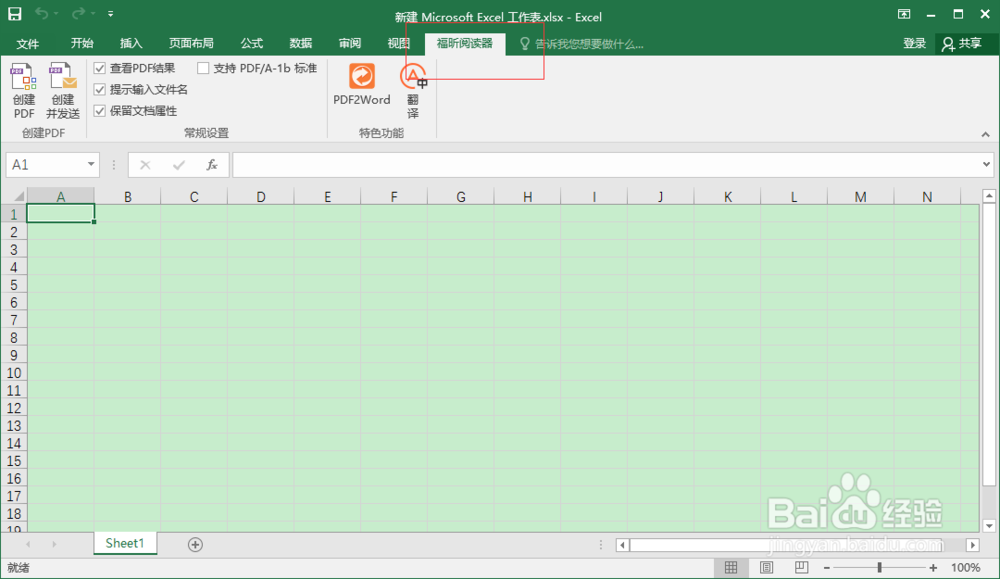Select column N header
Image resolution: width=1000 pixels, height=579 pixels.
(927, 196)
